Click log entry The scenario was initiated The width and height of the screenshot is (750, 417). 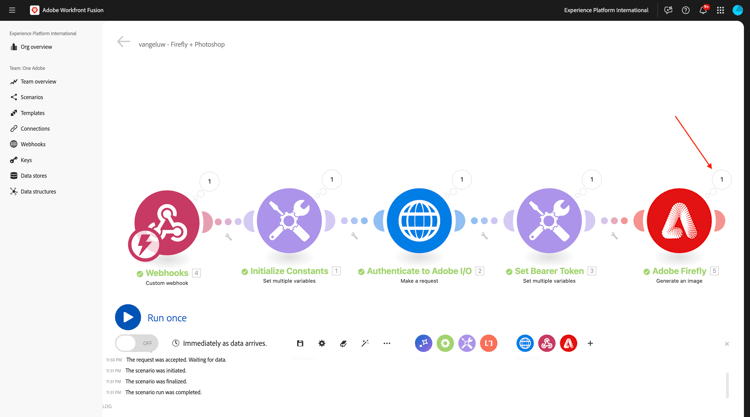(x=155, y=371)
